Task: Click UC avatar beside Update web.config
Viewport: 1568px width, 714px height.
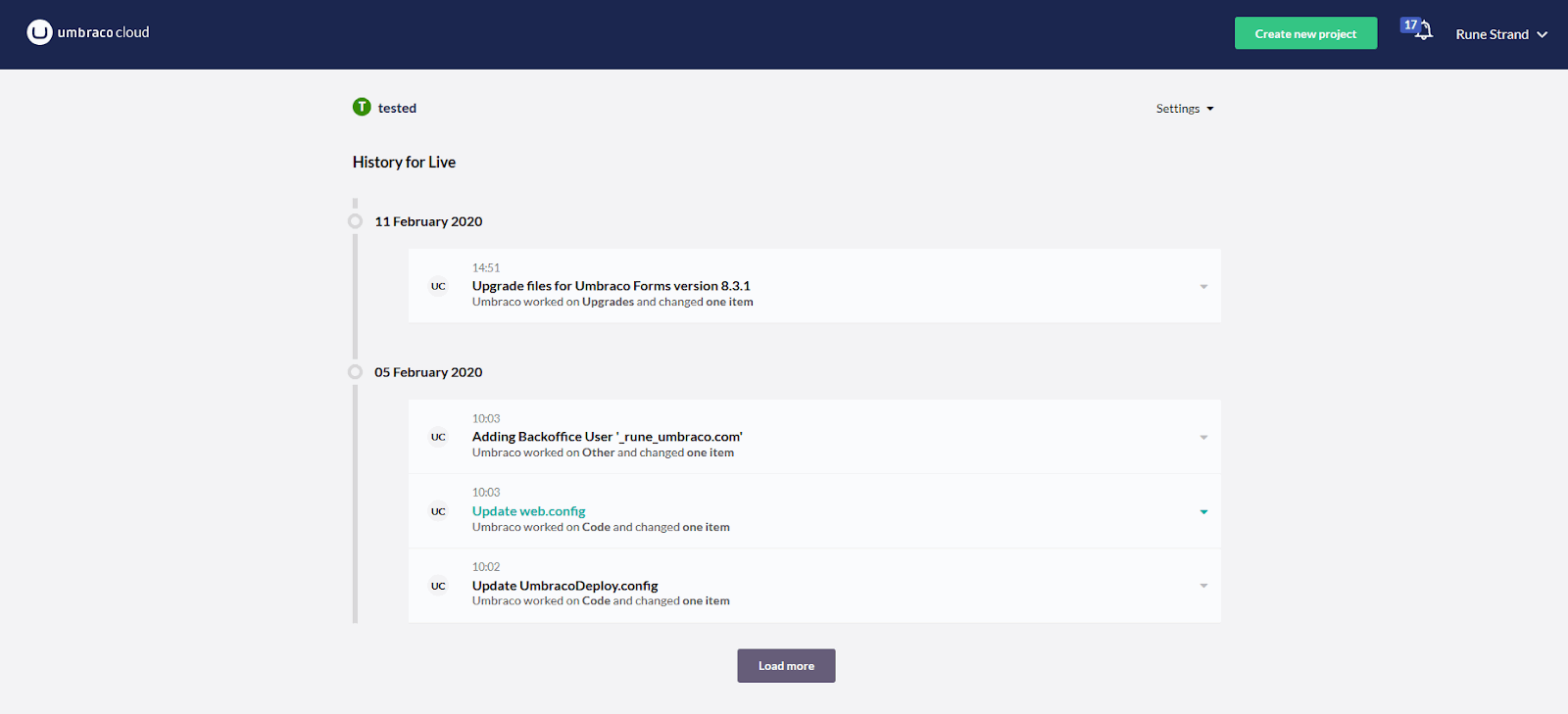Action: pyautogui.click(x=438, y=512)
